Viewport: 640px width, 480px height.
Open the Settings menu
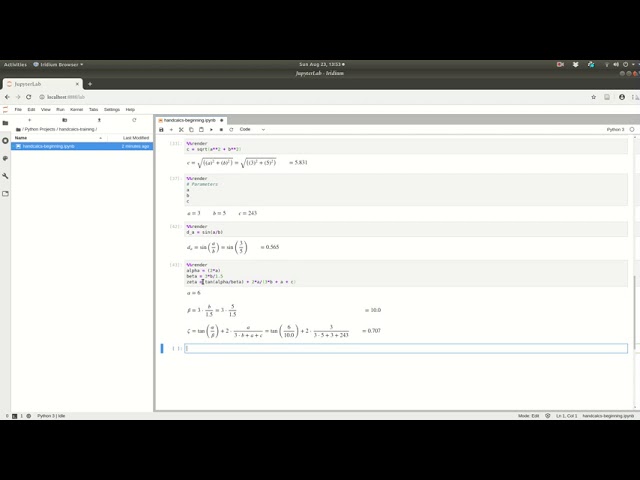pos(112,110)
